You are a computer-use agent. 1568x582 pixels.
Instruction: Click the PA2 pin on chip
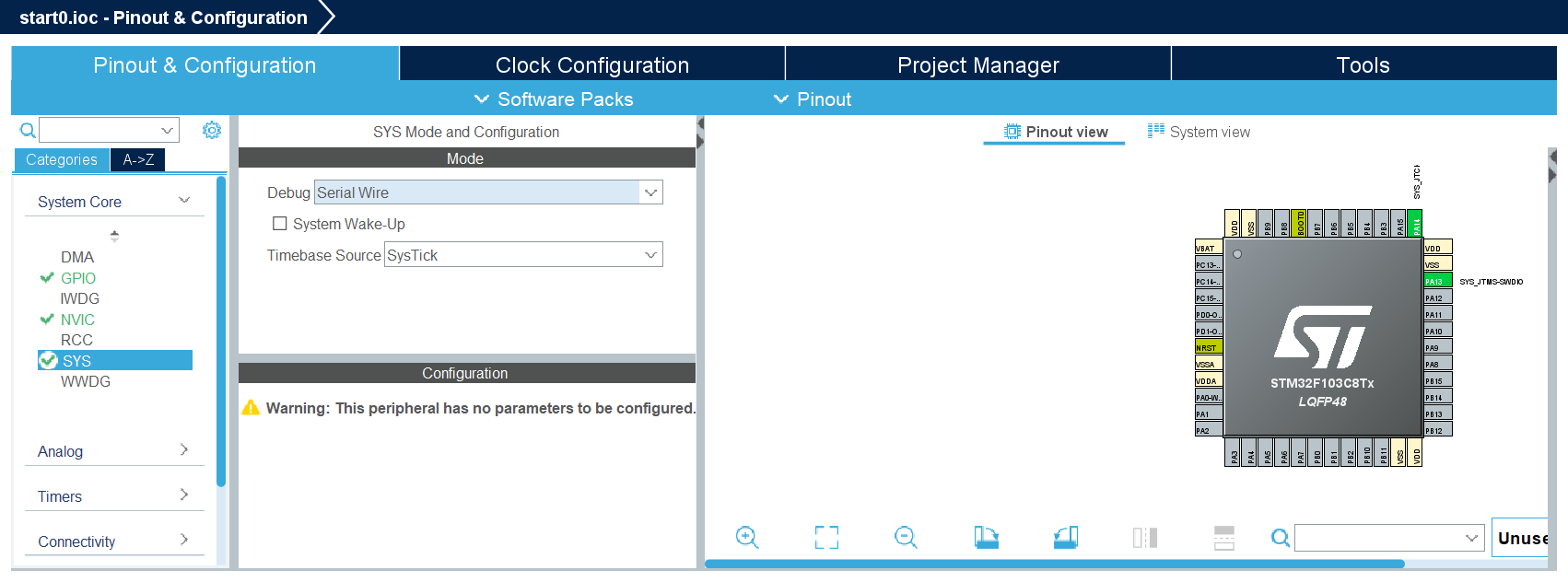1210,430
